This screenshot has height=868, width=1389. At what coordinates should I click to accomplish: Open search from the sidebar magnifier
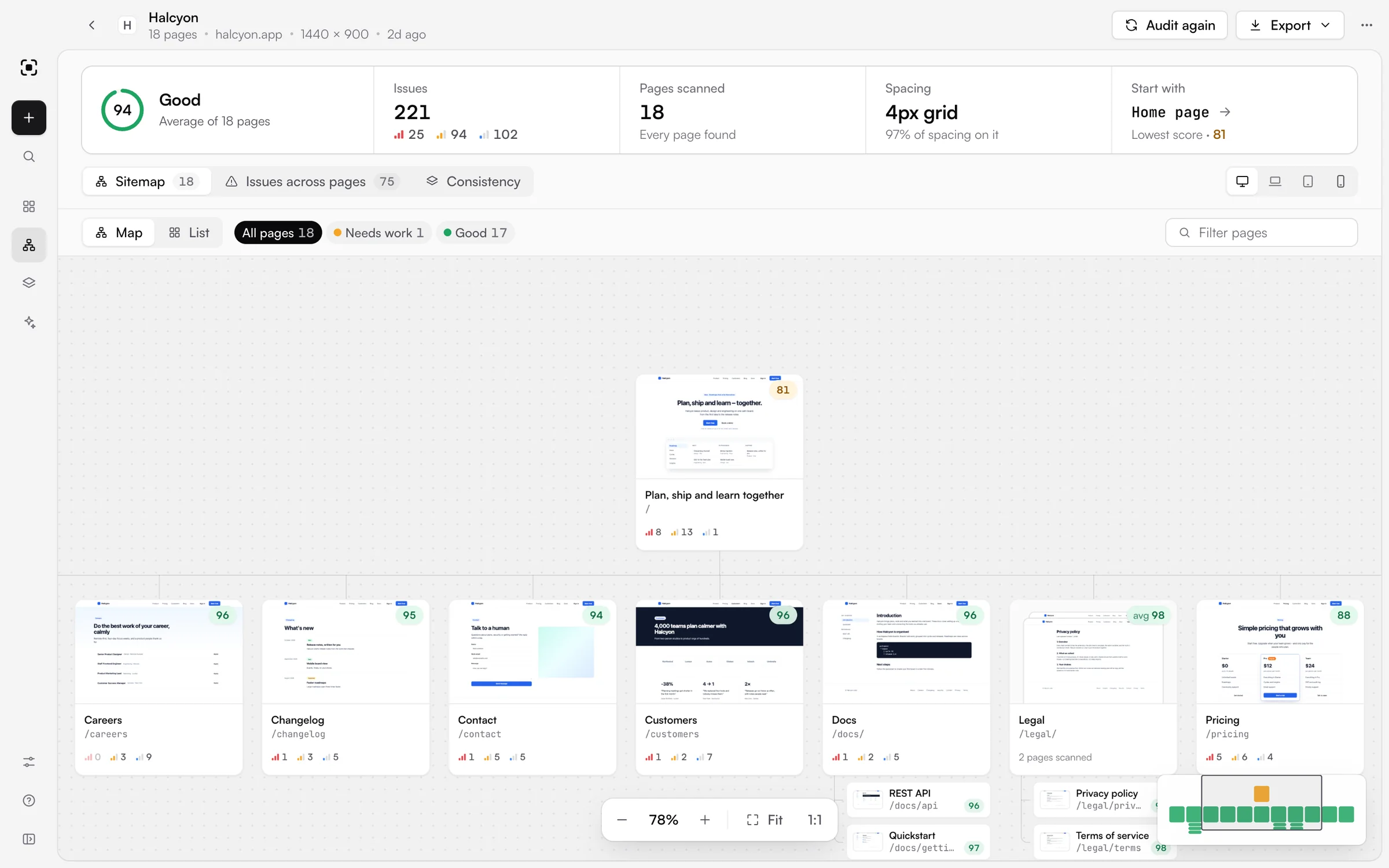point(29,157)
